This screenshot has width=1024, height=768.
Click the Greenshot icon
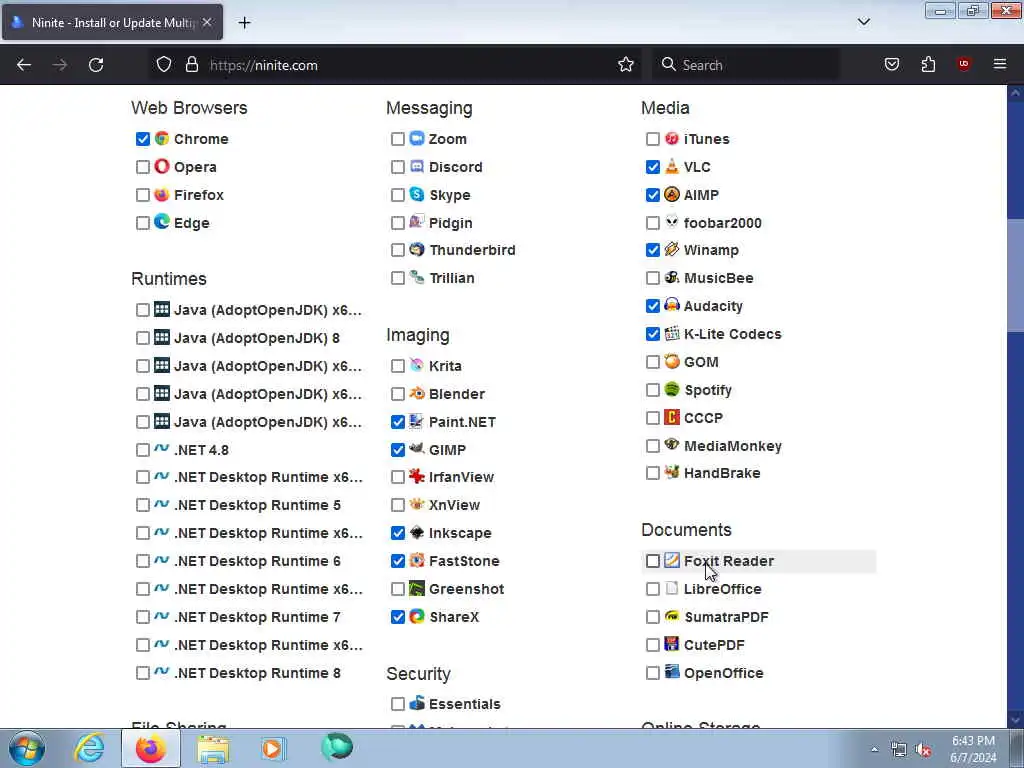tap(417, 588)
